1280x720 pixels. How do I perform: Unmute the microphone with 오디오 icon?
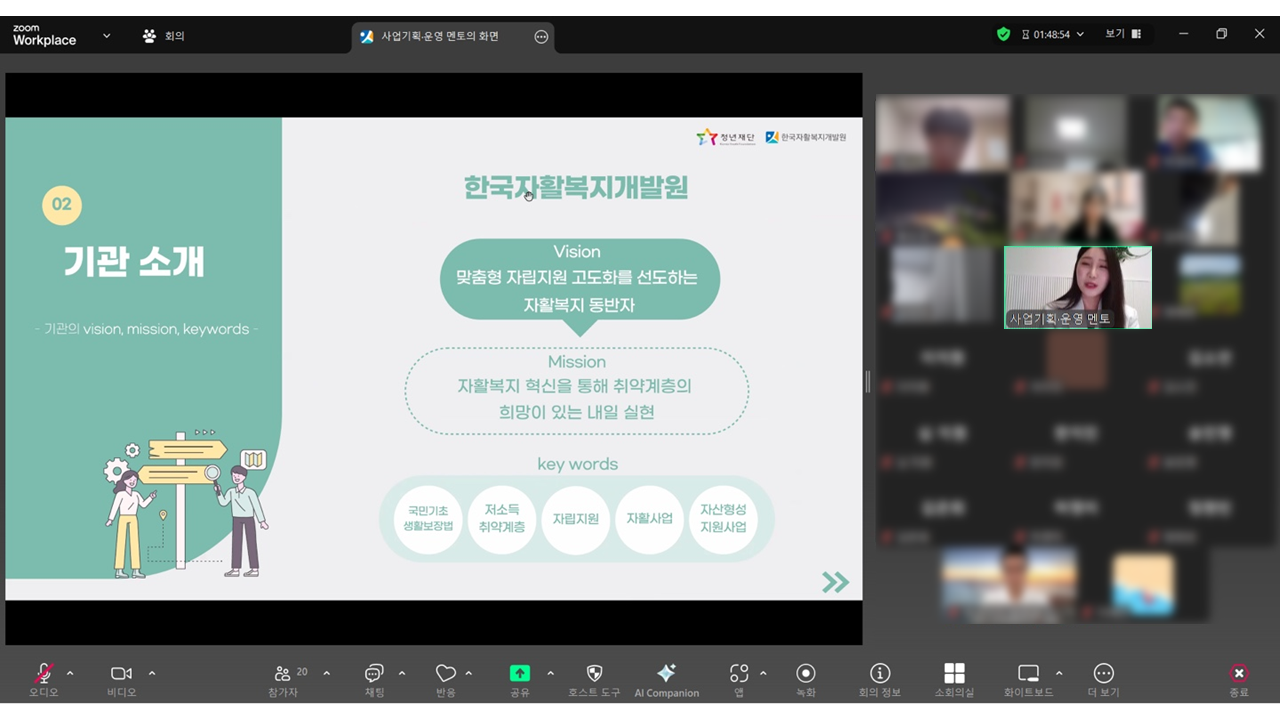coord(43,674)
